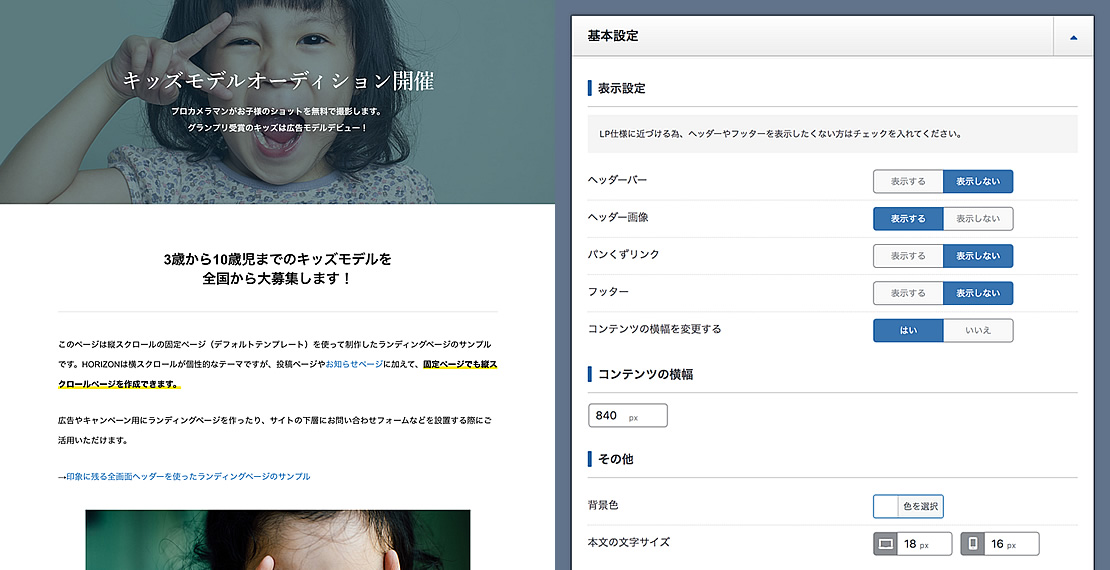Image resolution: width=1110 pixels, height=570 pixels.
Task: Click the グランプリ受賞のキッズは広告モデルデビュー line
Action: point(278,127)
